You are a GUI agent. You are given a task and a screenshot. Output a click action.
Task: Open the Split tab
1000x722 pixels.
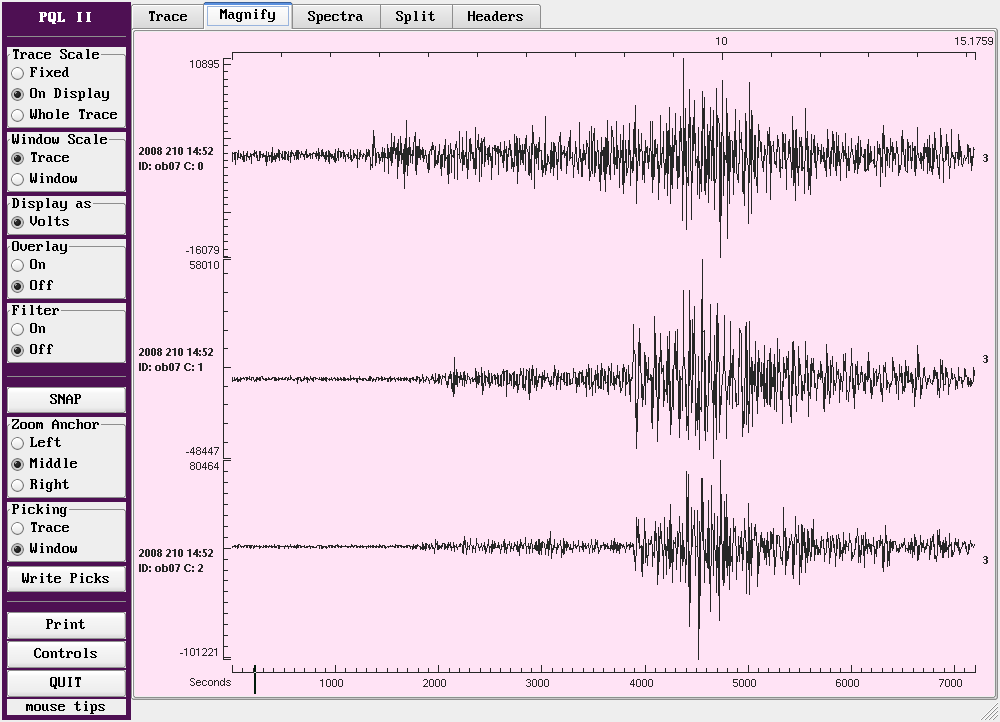tap(415, 16)
